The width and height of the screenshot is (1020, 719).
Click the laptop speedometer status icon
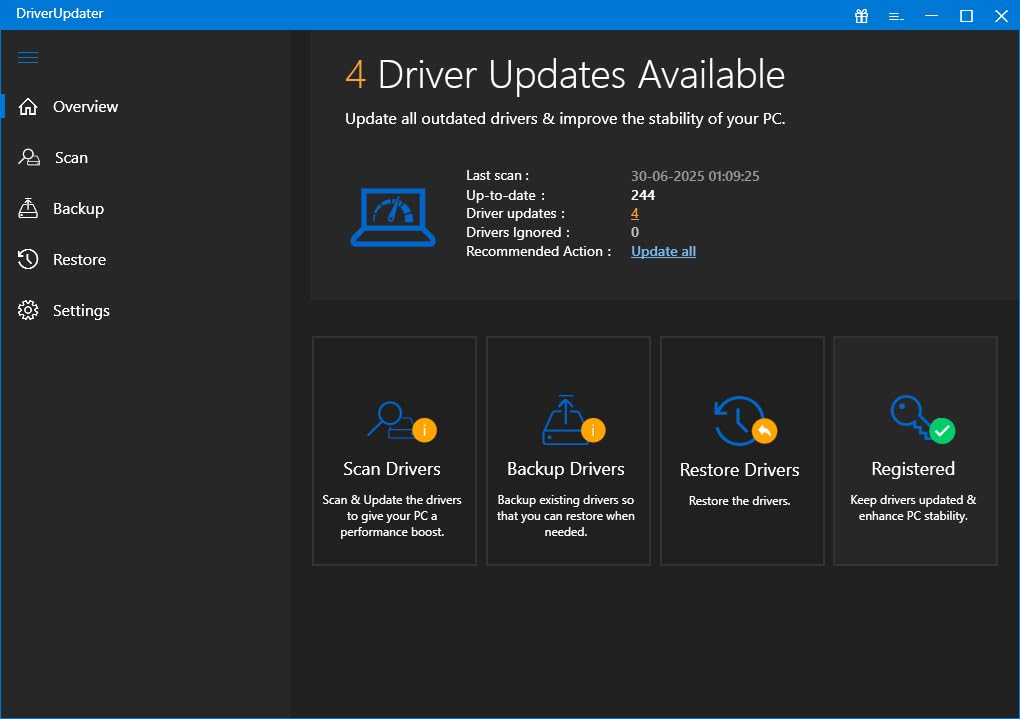(x=393, y=217)
